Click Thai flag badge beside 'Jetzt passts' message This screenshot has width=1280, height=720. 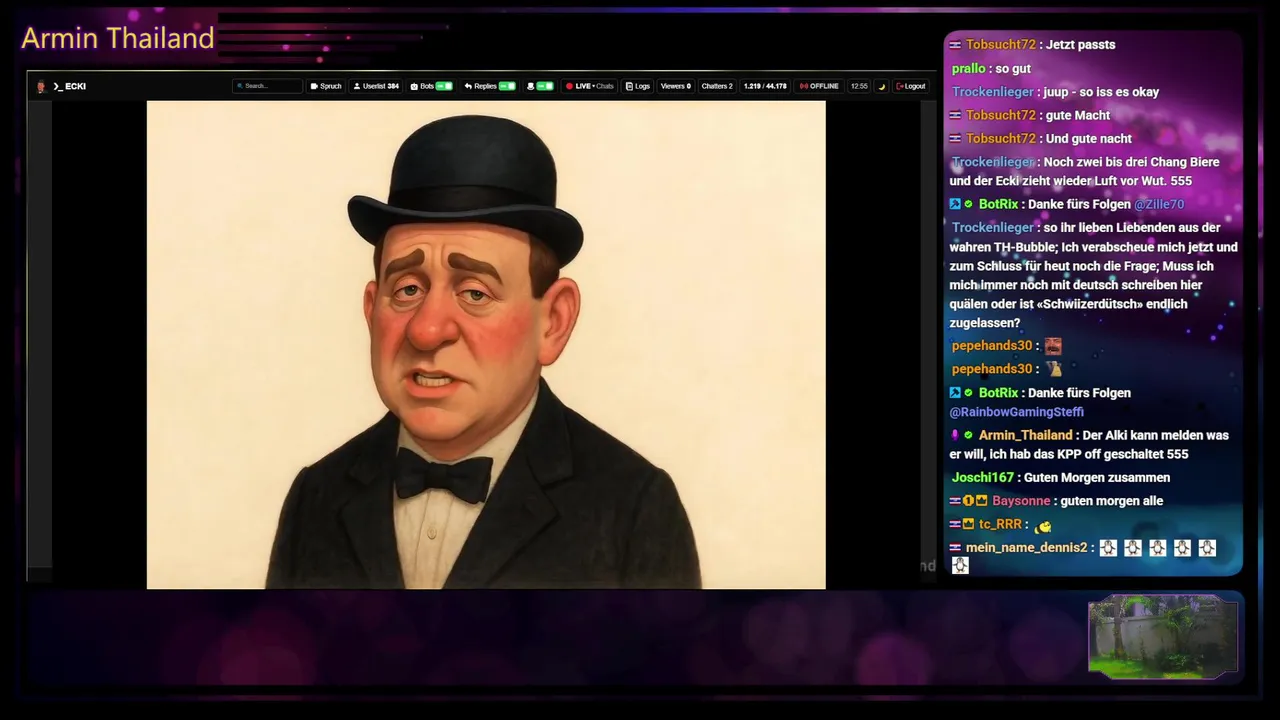956,45
